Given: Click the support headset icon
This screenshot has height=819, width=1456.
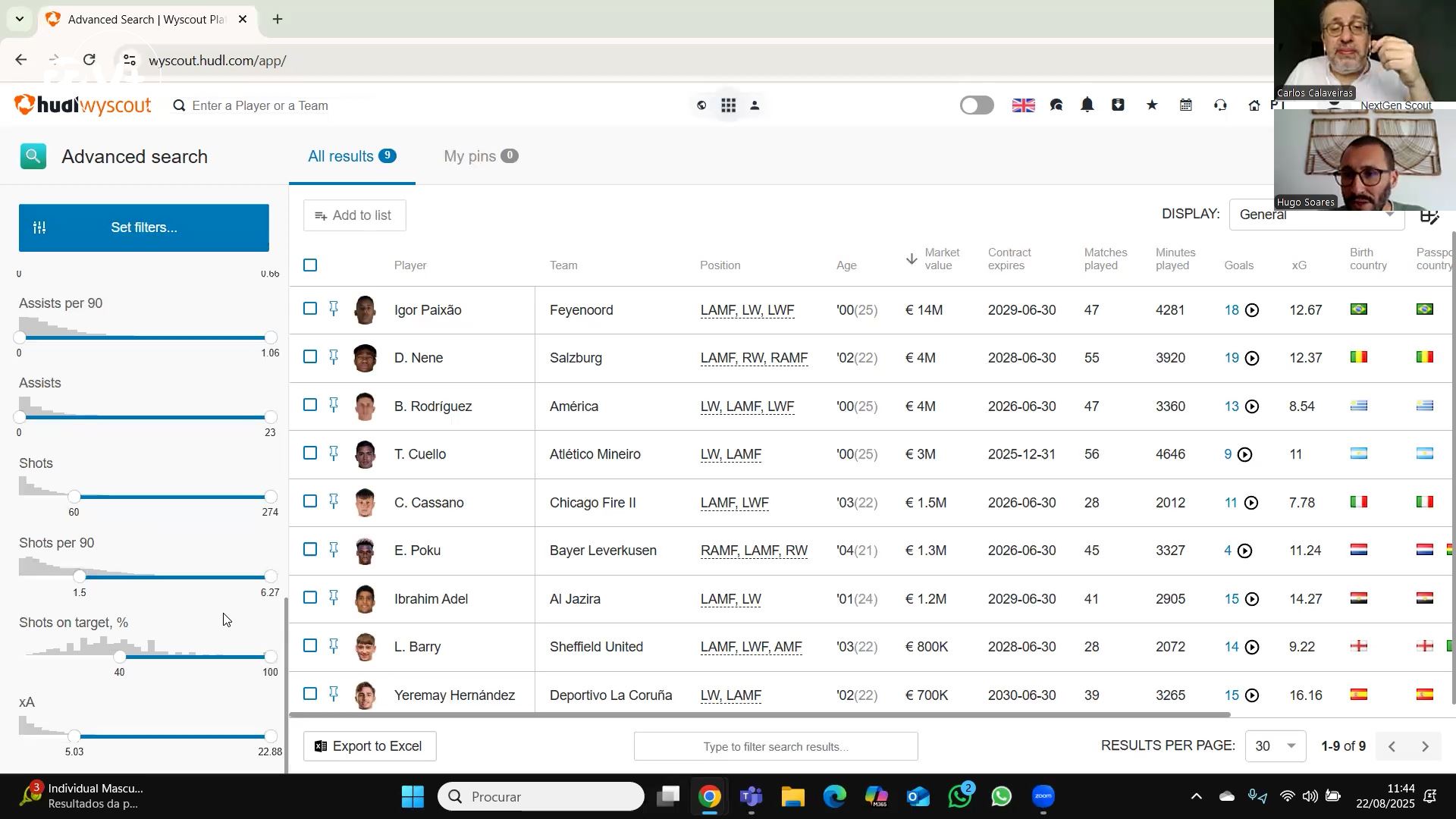Looking at the screenshot, I should tap(1220, 105).
